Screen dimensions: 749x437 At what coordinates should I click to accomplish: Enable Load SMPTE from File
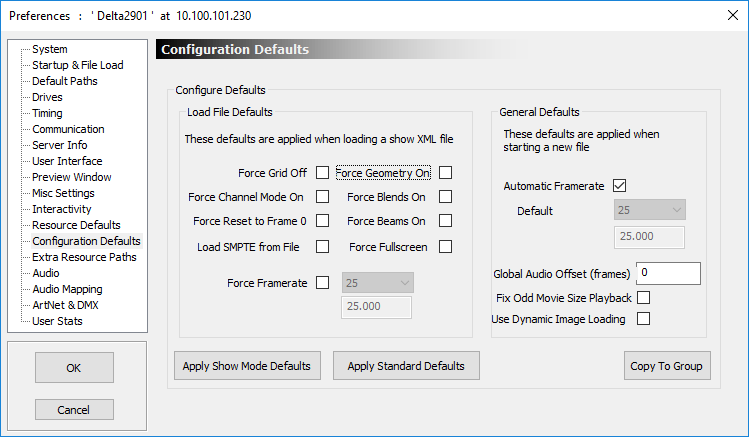[x=322, y=246]
